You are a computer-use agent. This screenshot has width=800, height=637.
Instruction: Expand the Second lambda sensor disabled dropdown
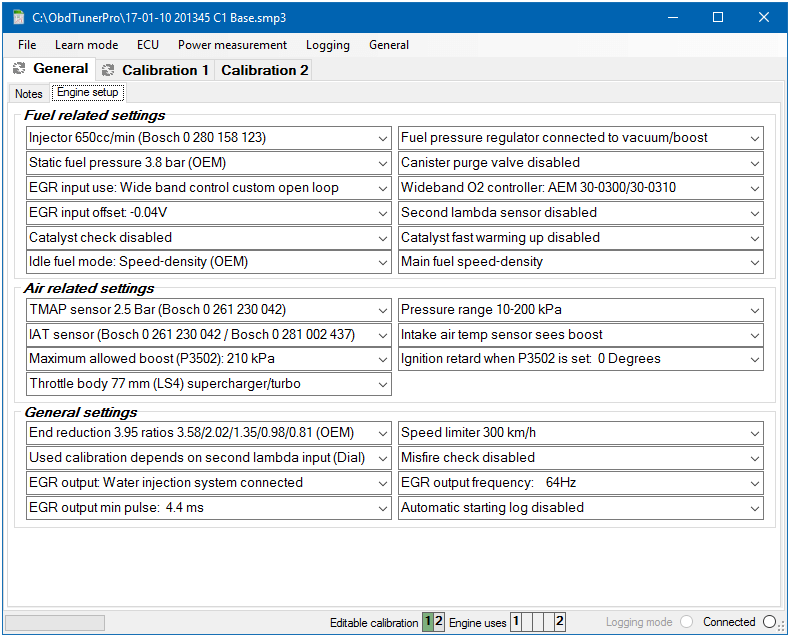coord(581,213)
